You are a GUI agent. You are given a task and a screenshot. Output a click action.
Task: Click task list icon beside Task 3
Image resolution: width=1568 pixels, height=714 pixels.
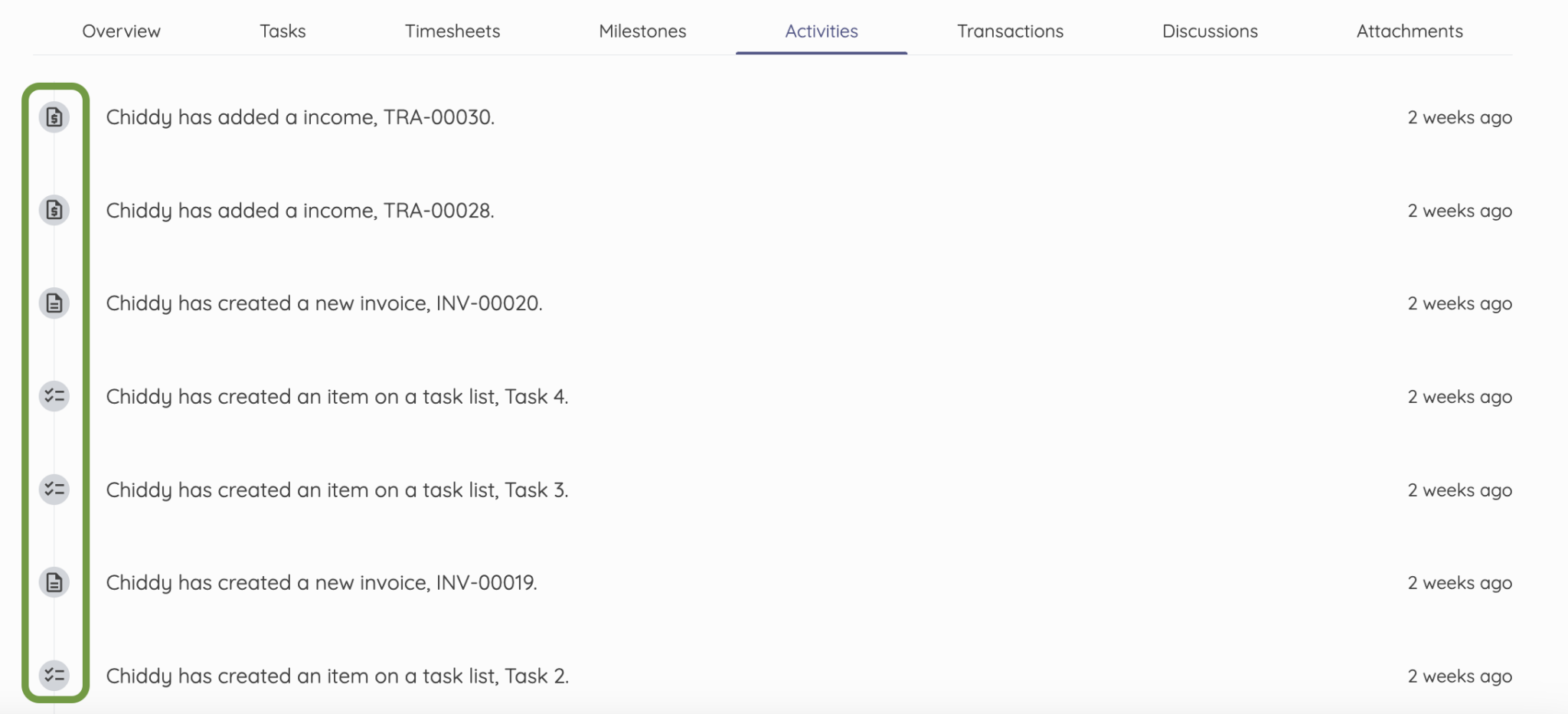point(54,490)
